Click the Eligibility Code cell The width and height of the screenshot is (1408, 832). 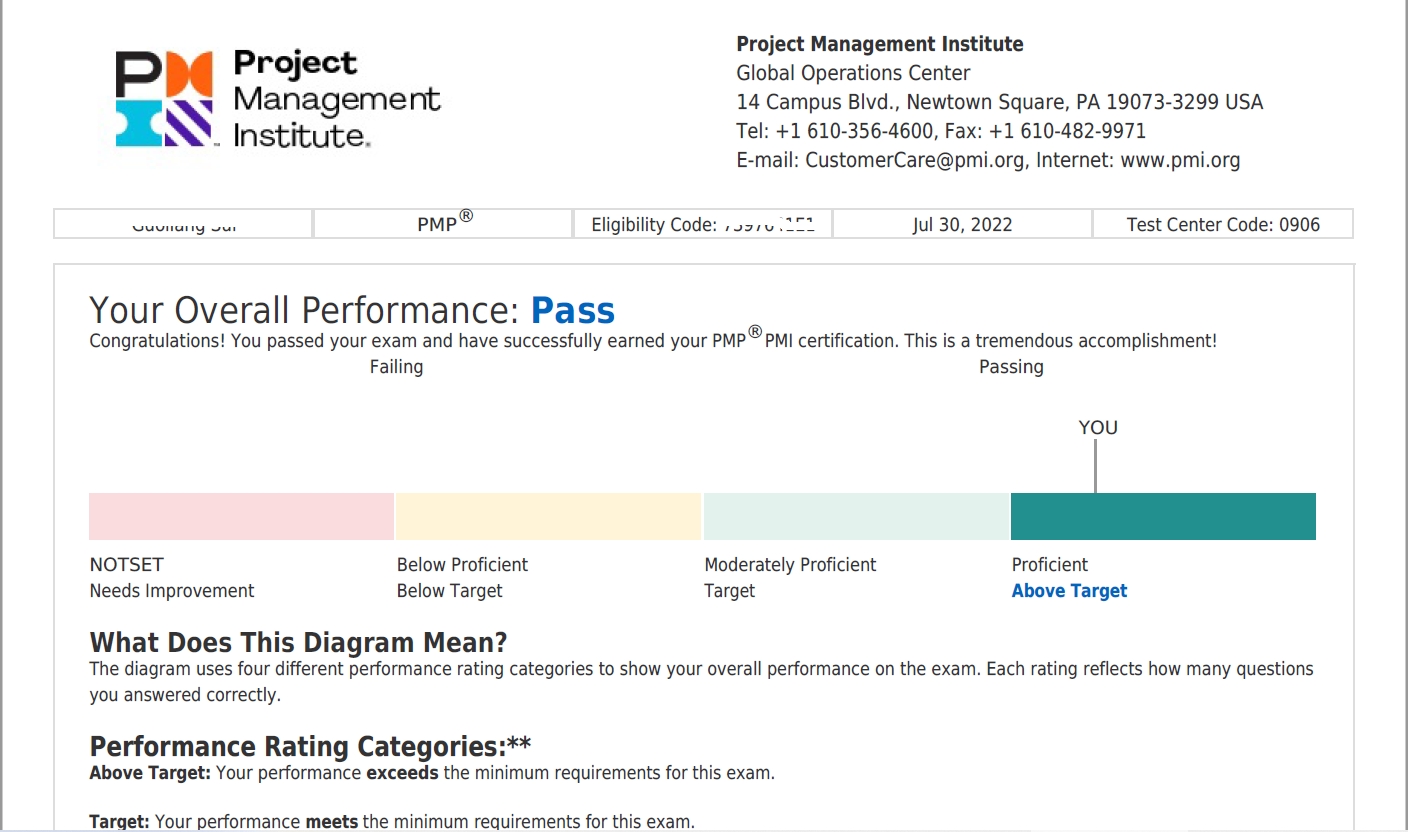coord(702,225)
